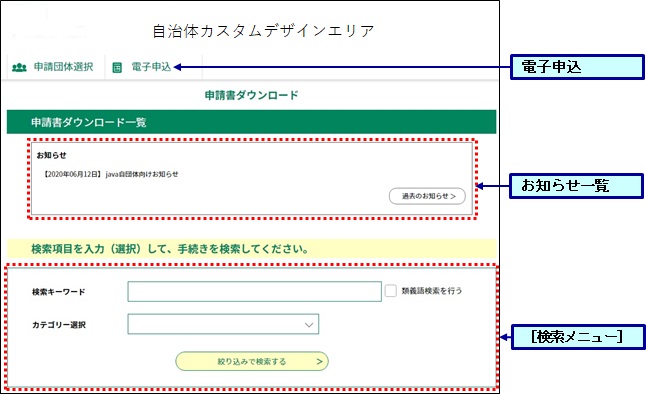This screenshot has width=646, height=394.
Task: Click the 類義語検索を行う label text
Action: pos(431,291)
